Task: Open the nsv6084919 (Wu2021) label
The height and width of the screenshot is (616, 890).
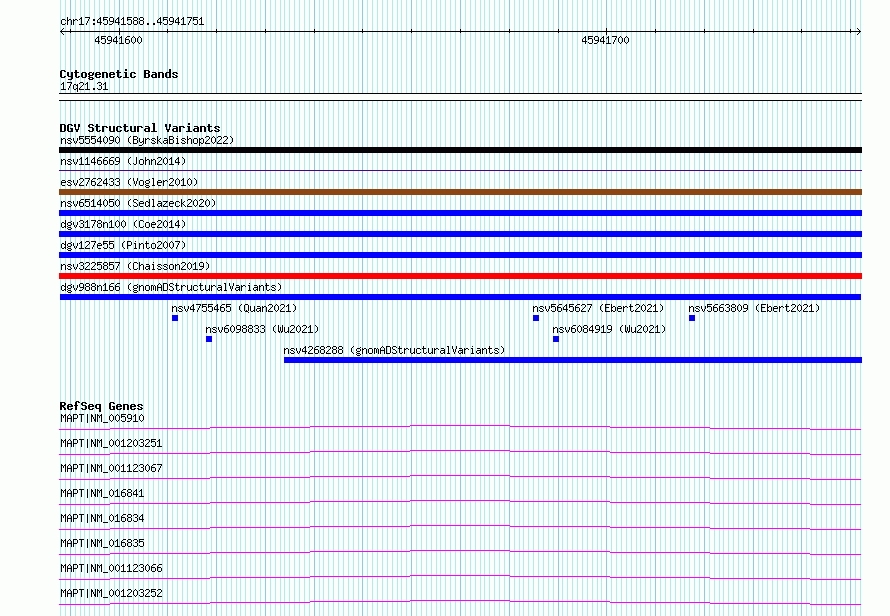Action: coord(609,329)
